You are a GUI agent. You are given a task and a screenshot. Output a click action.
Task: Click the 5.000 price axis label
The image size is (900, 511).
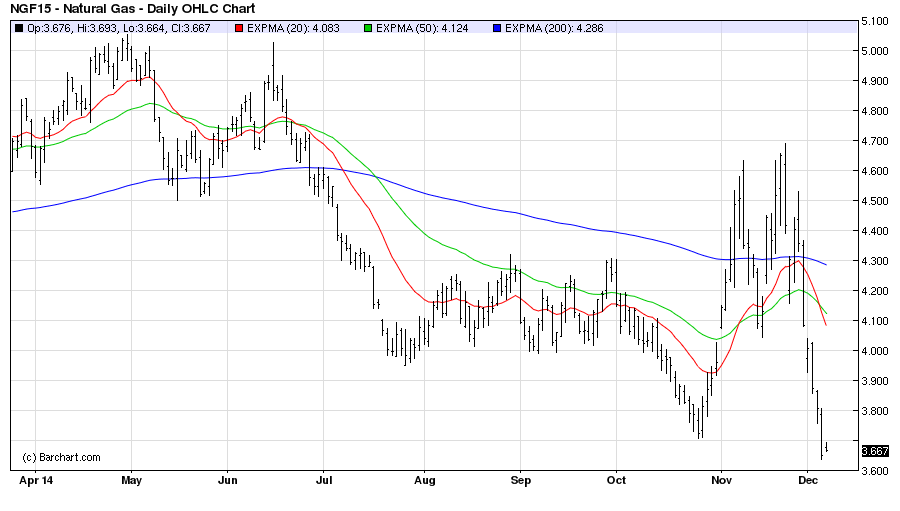pos(875,51)
